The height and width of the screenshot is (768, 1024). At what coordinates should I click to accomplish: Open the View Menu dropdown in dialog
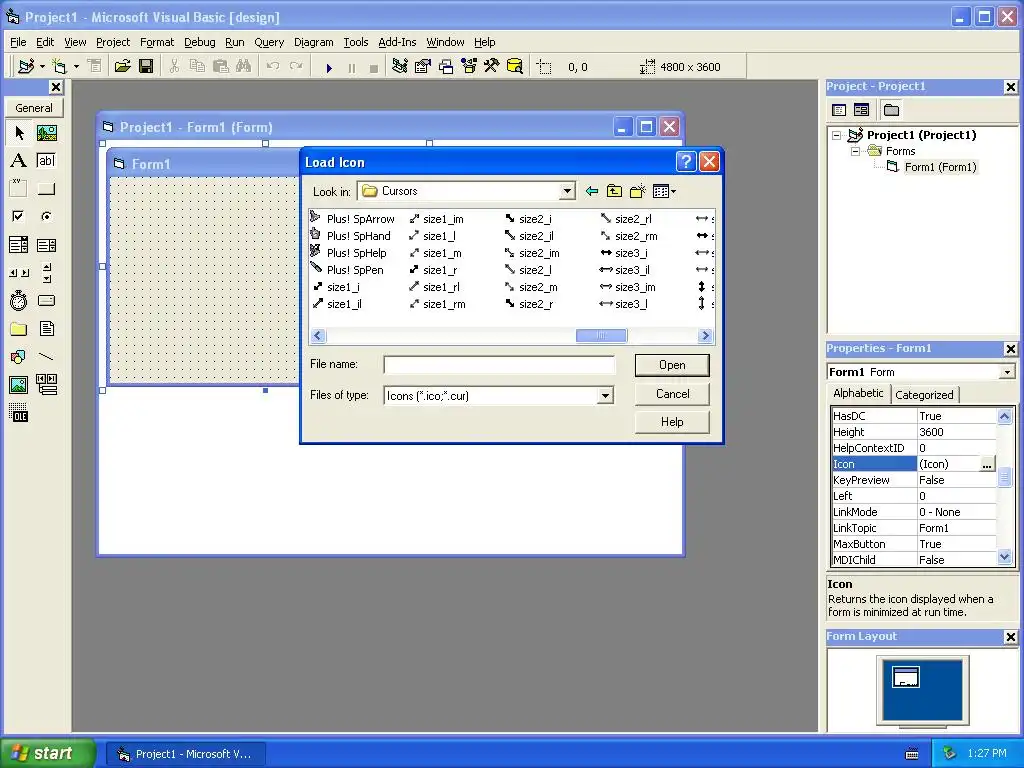coord(664,191)
